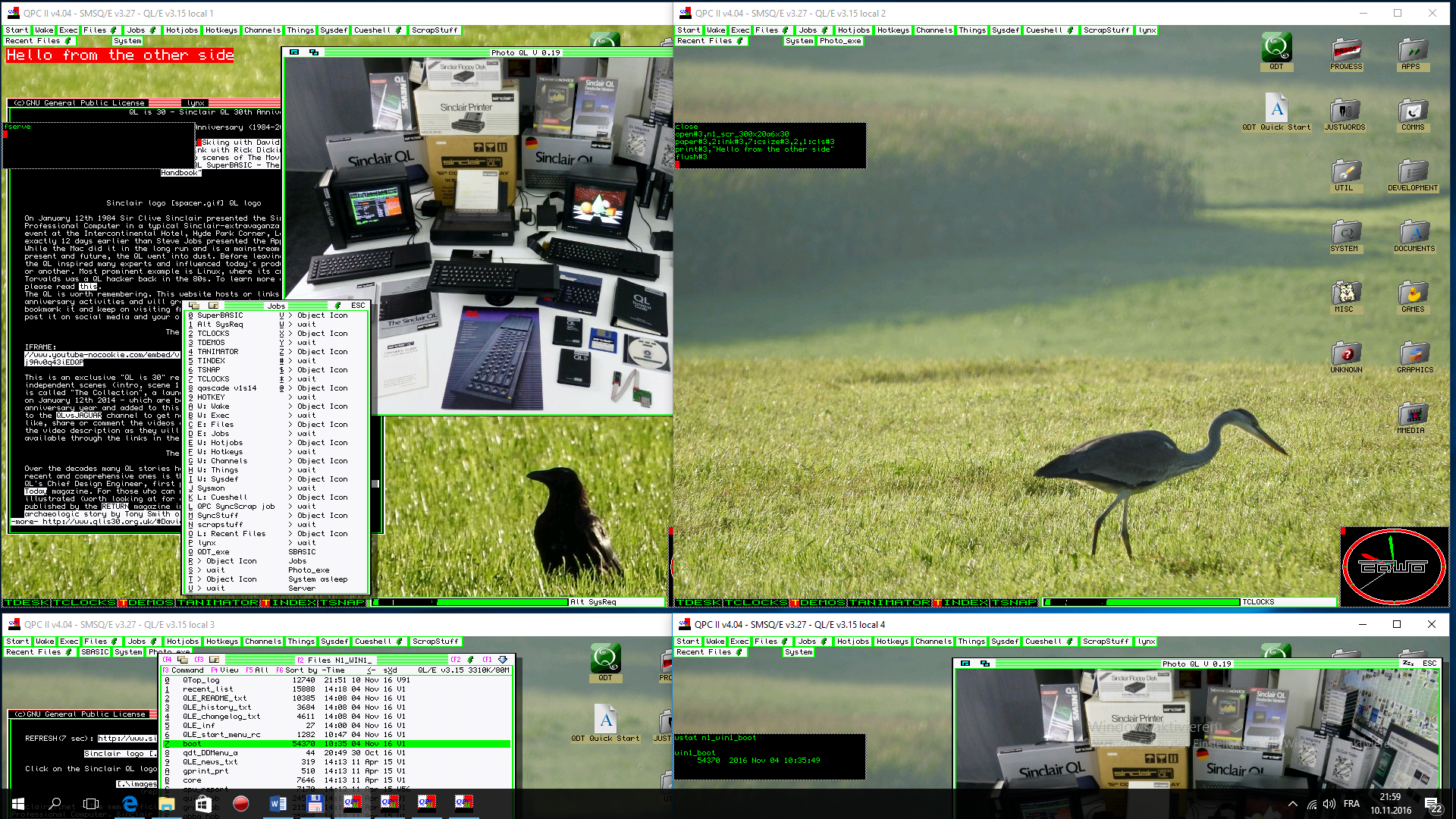Open the APPS folder icon
The width and height of the screenshot is (1456, 819).
click(x=1412, y=53)
